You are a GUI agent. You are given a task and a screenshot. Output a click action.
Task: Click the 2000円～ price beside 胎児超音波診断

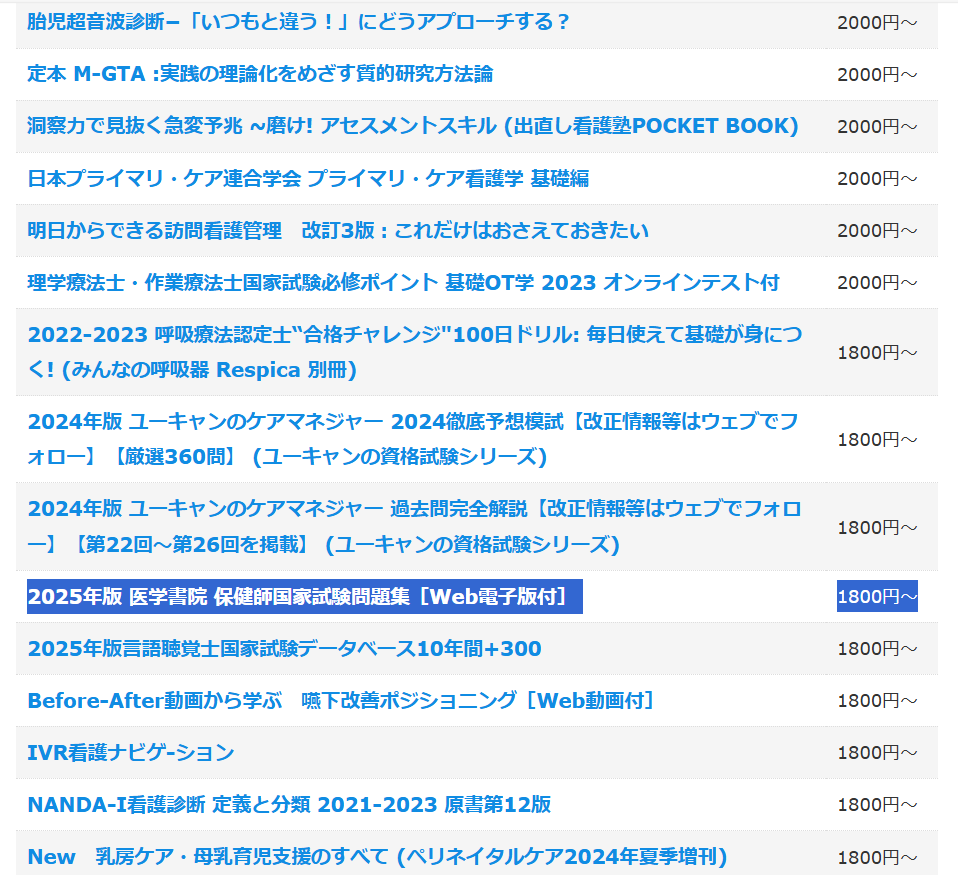coord(877,22)
